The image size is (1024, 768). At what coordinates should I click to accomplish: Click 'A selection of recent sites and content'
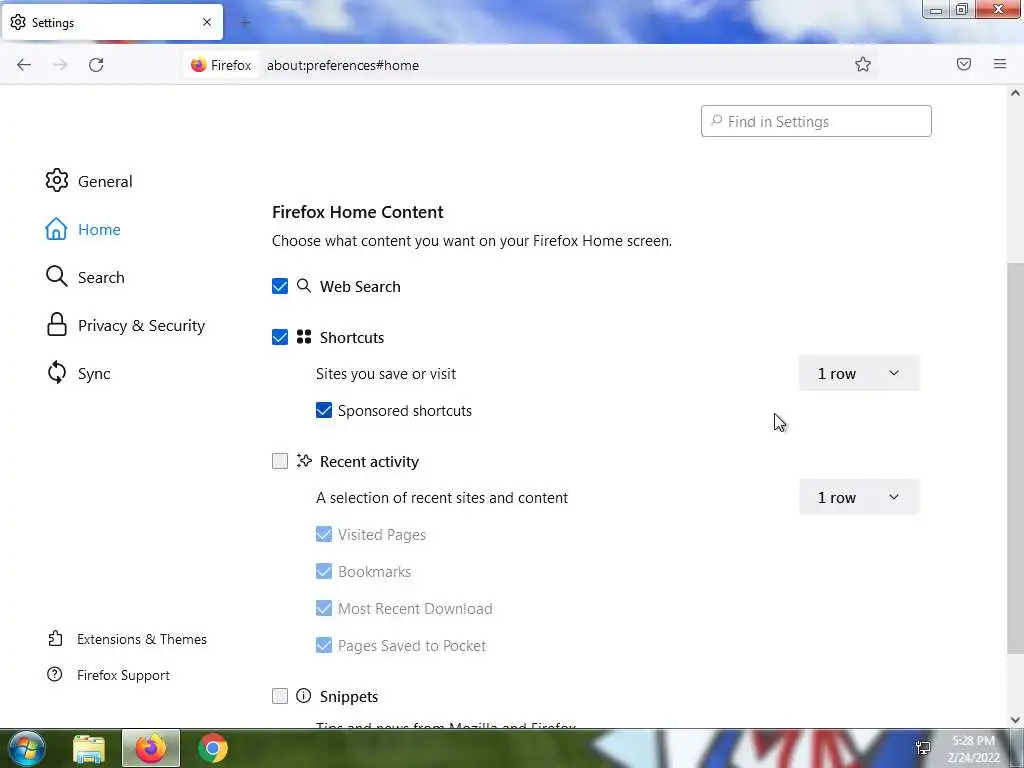442,498
